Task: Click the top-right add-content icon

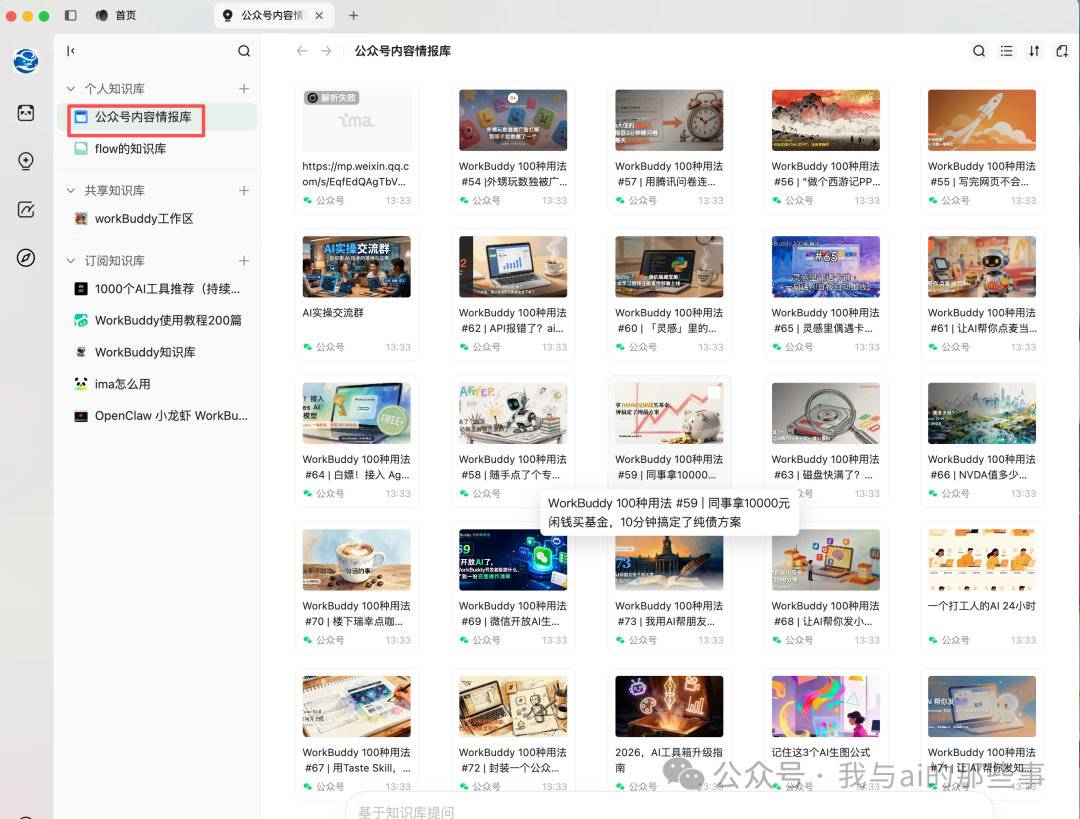Action: 1061,51
